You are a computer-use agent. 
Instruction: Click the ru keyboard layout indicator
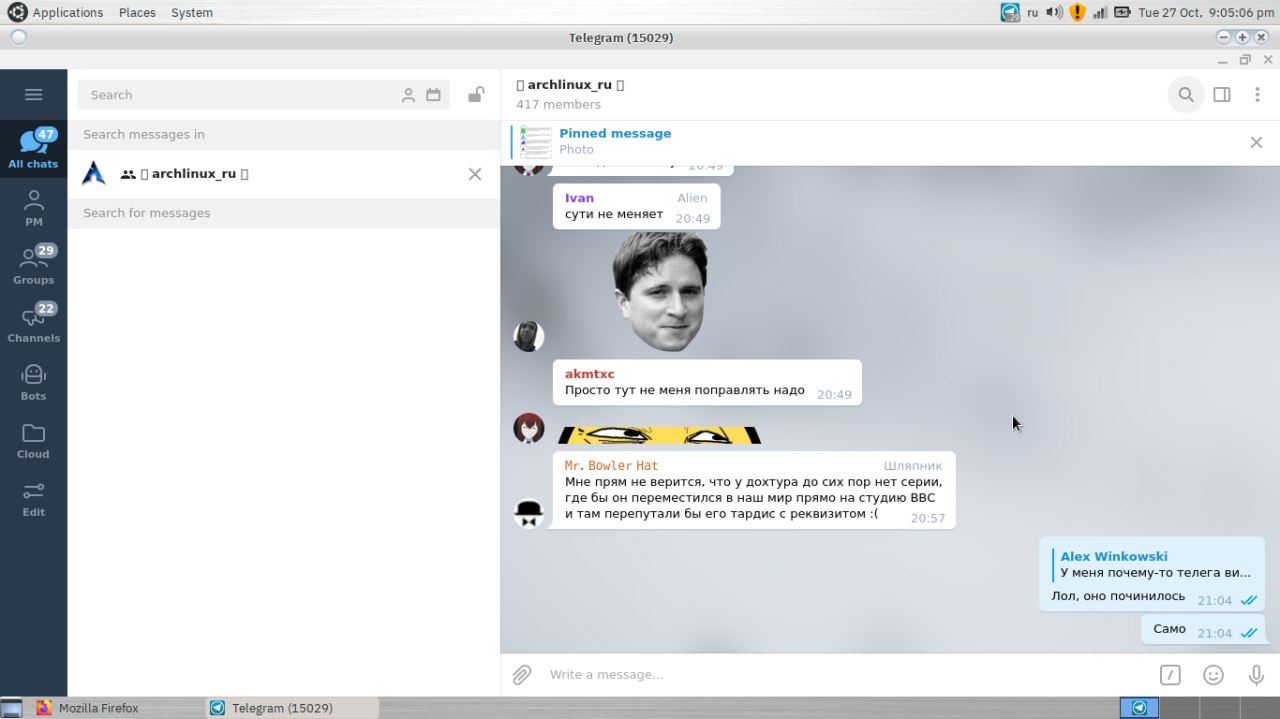coord(1033,12)
